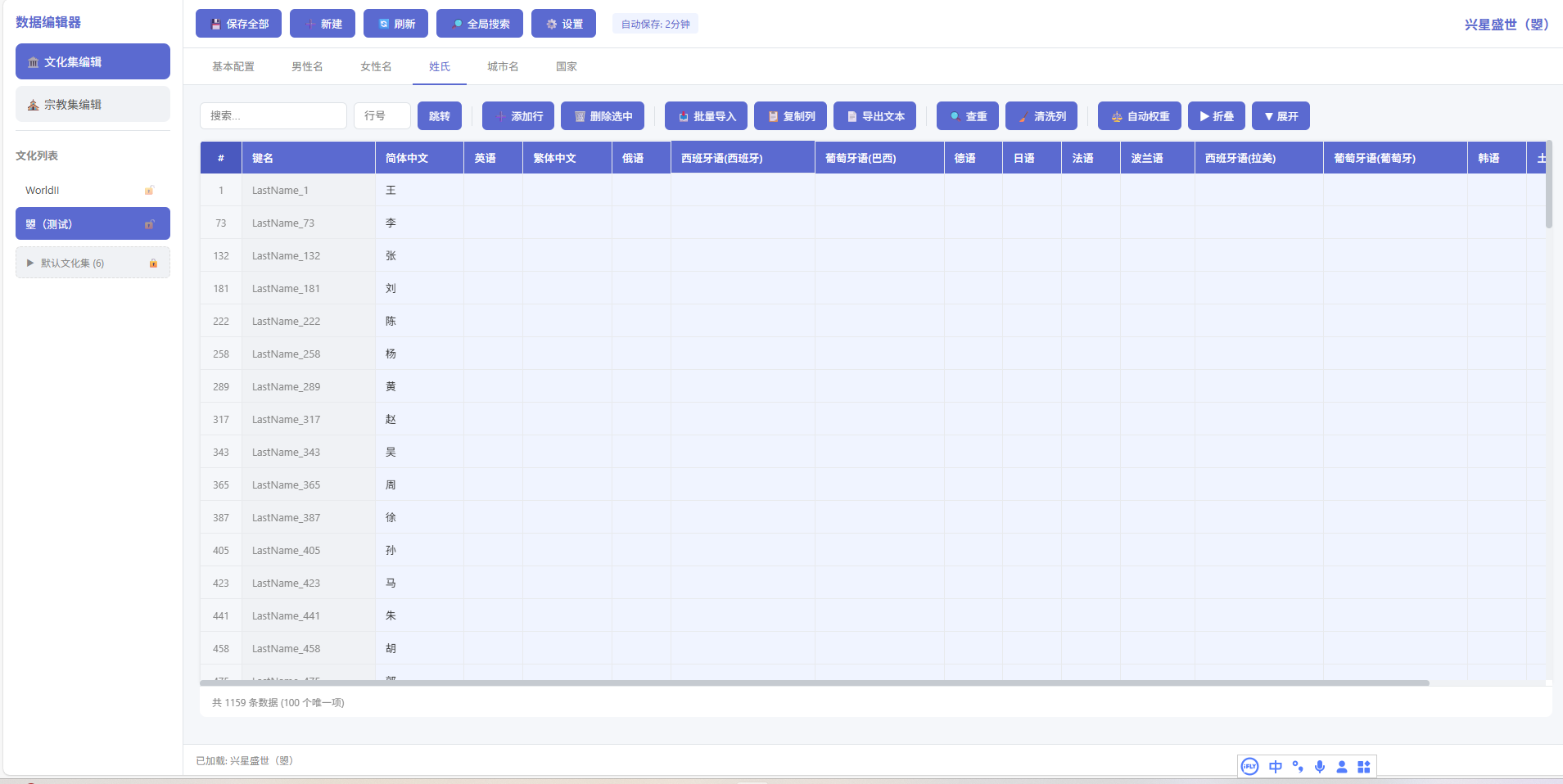The height and width of the screenshot is (784, 1563).
Task: Open the 男性名 tab
Action: pos(307,66)
